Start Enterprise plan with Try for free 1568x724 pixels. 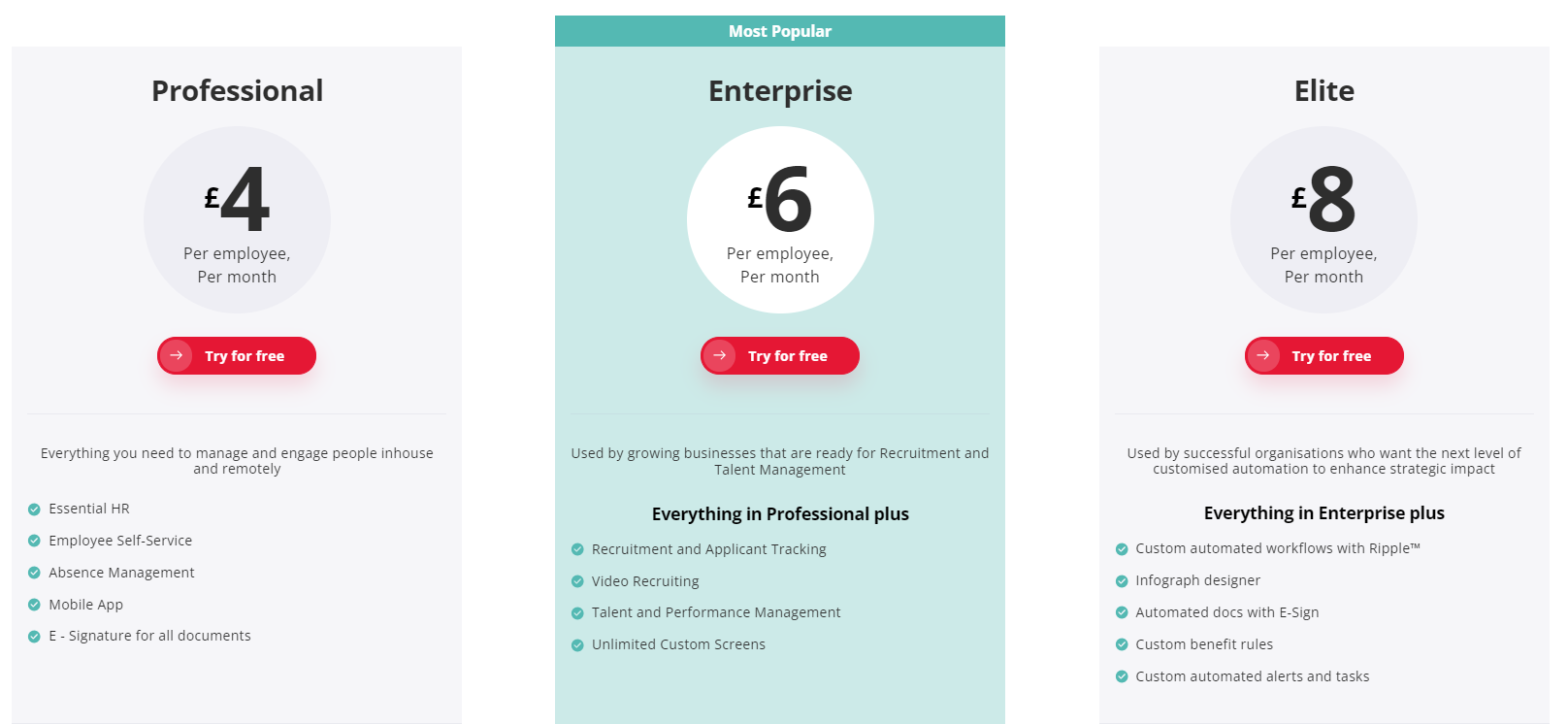780,355
